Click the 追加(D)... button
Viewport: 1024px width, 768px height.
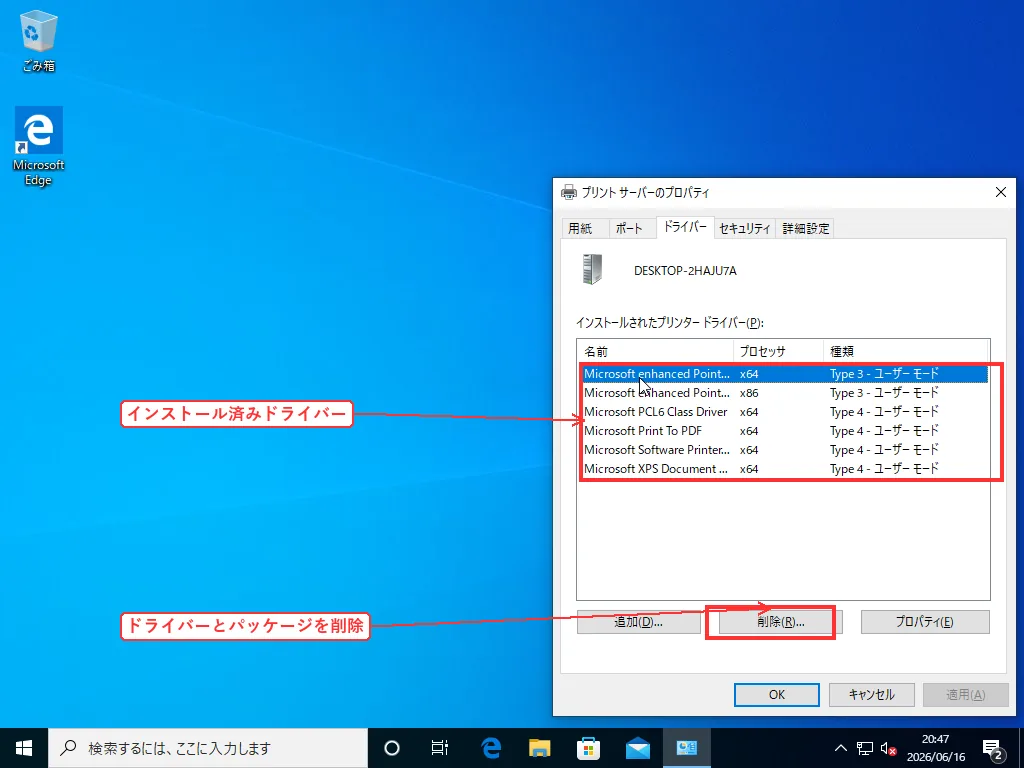[x=639, y=622]
